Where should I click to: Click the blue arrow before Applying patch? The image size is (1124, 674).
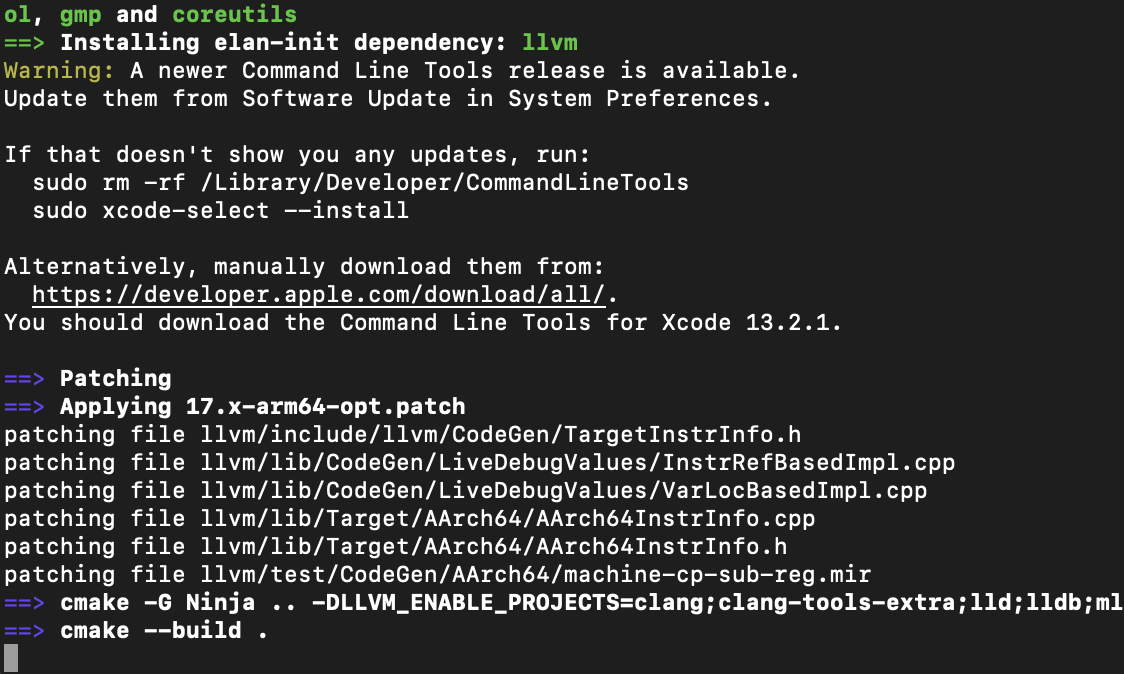point(24,407)
